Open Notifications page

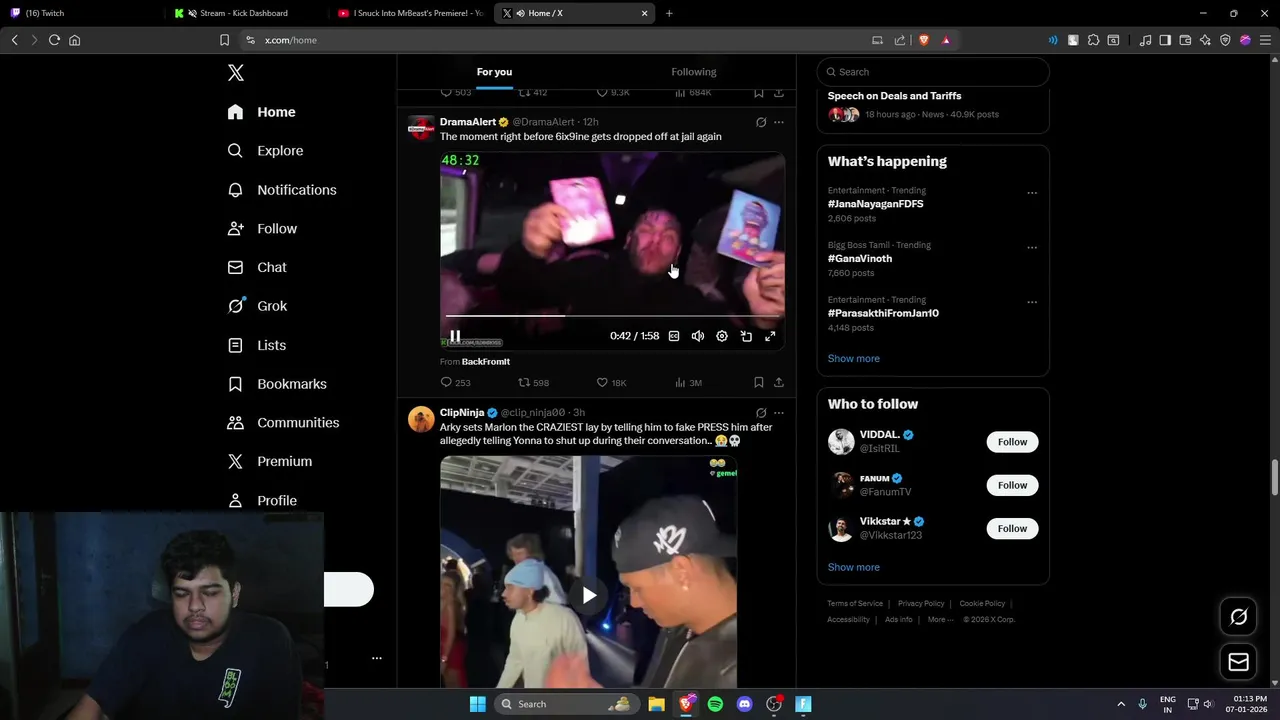[x=282, y=190]
